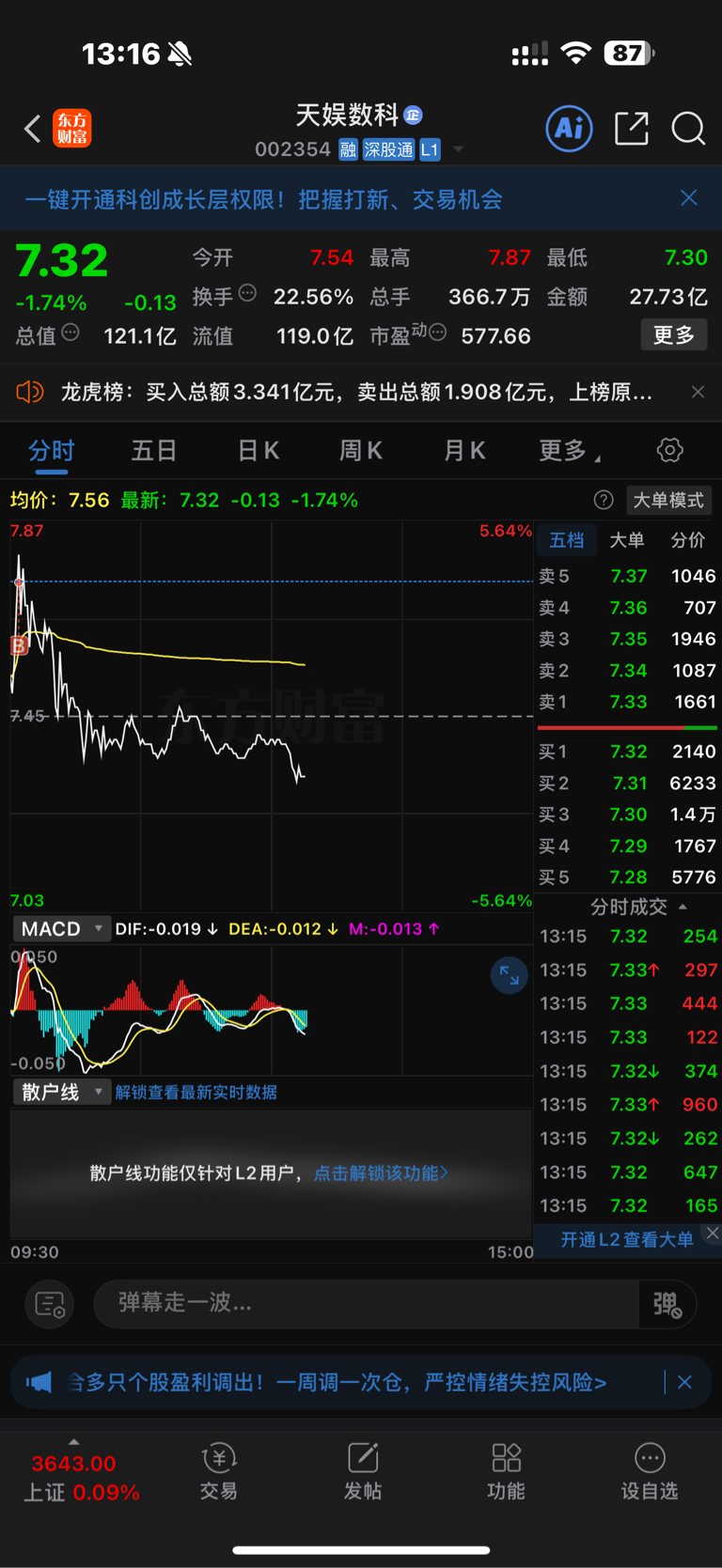722x1568 pixels.
Task: Tap the red B marker on chart
Action: point(19,645)
